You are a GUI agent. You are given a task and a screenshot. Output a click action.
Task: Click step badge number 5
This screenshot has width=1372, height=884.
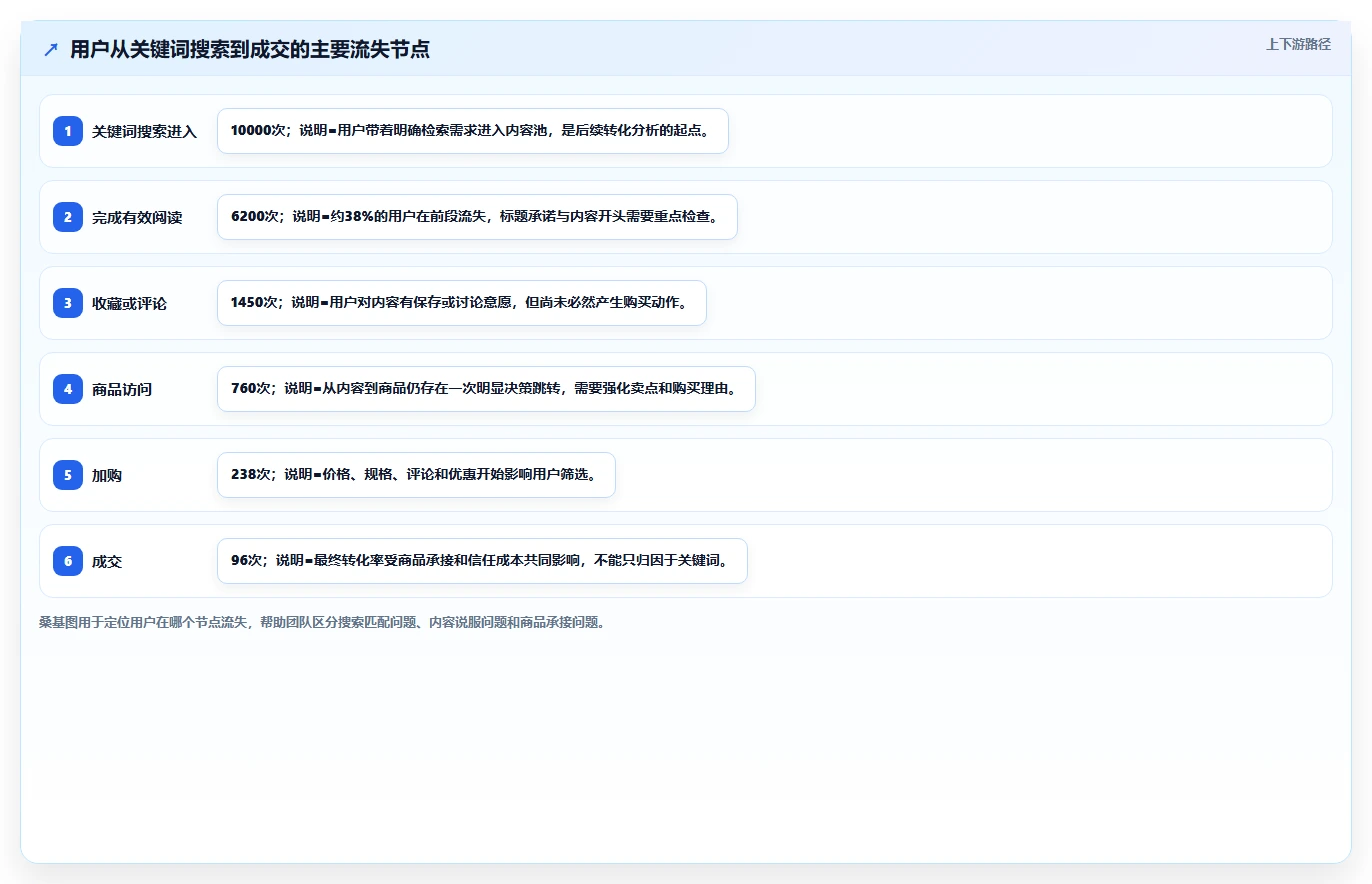pyautogui.click(x=68, y=475)
